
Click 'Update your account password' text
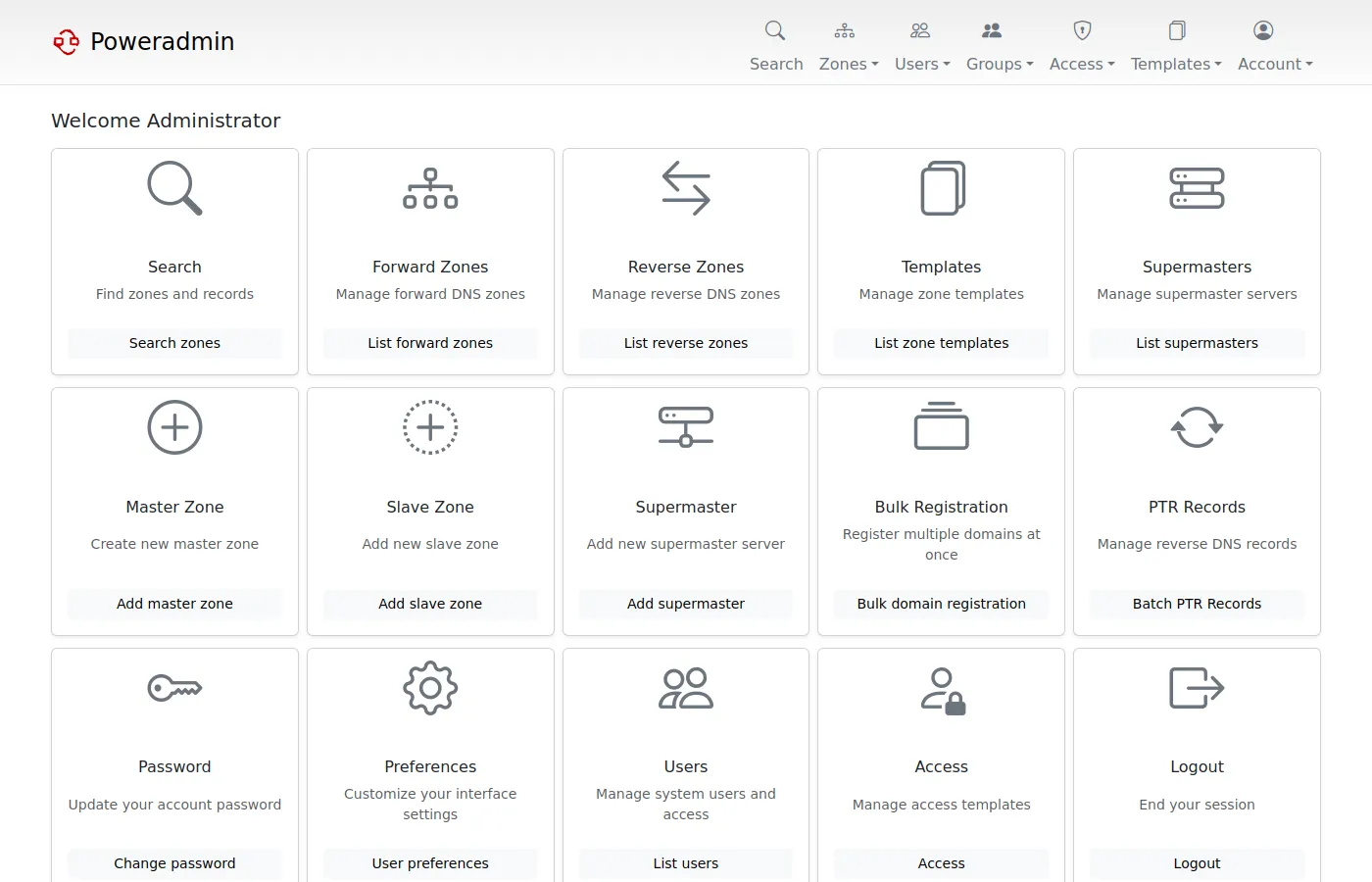tap(174, 805)
